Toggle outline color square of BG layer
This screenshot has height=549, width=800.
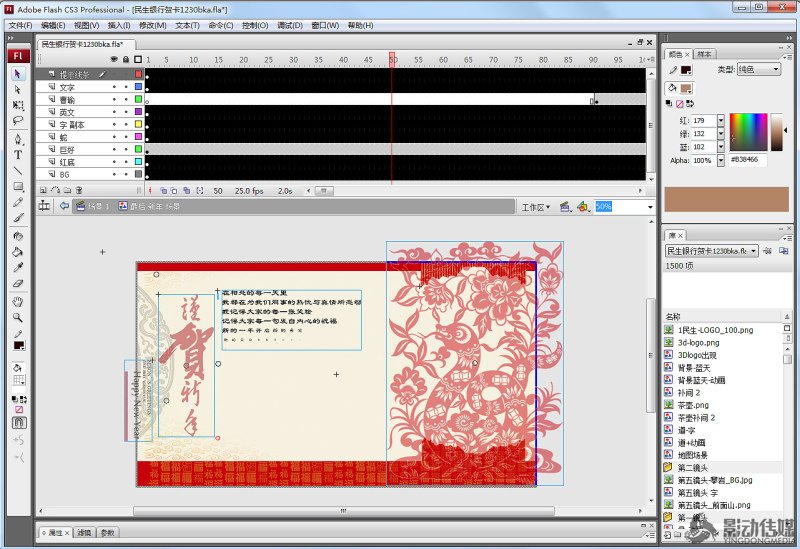tap(139, 174)
